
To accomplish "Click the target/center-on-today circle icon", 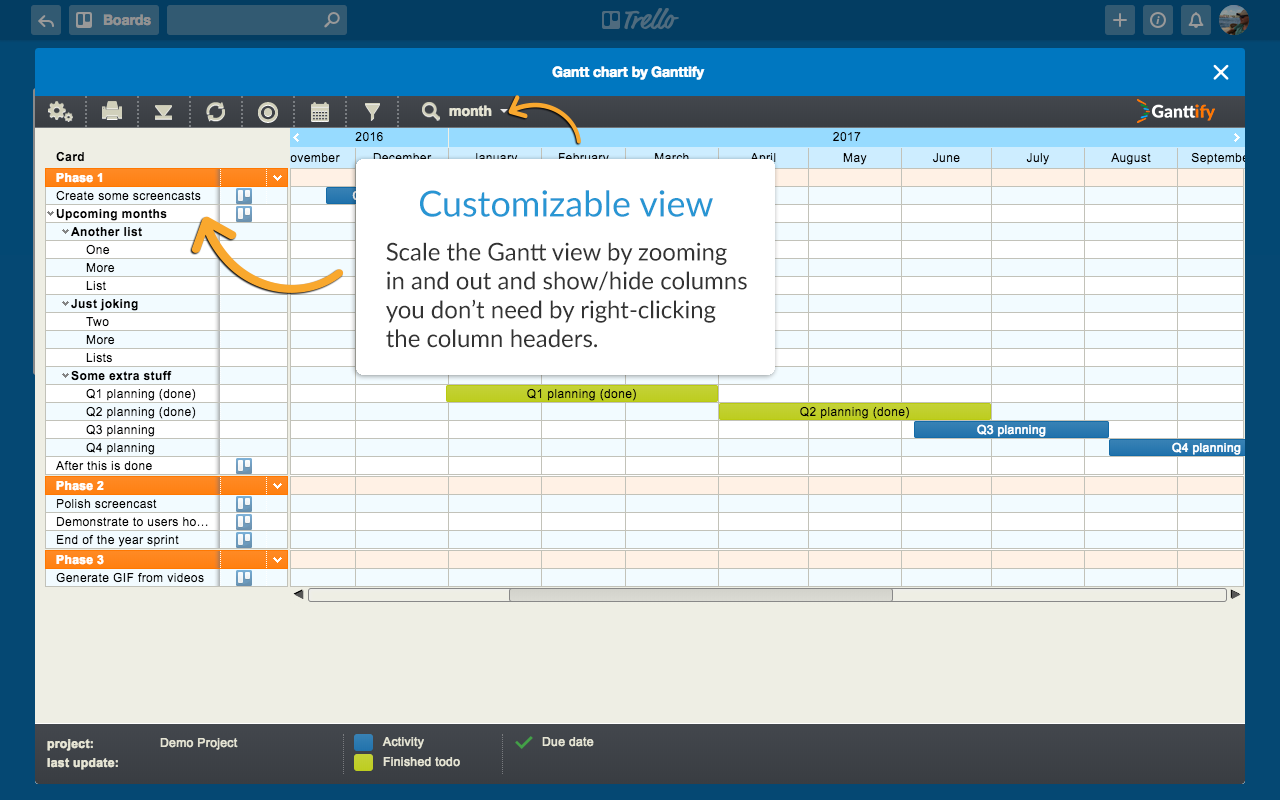I will 268,112.
